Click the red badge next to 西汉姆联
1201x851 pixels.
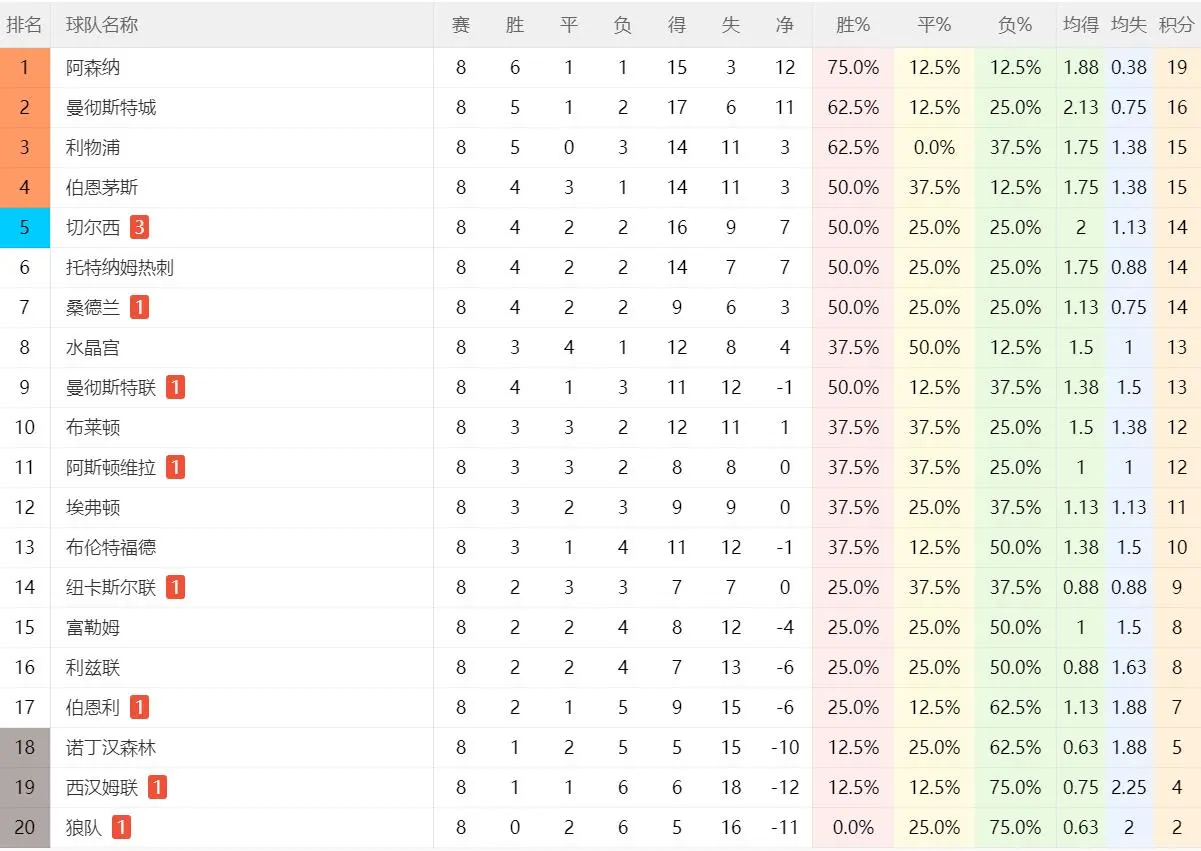[x=157, y=787]
